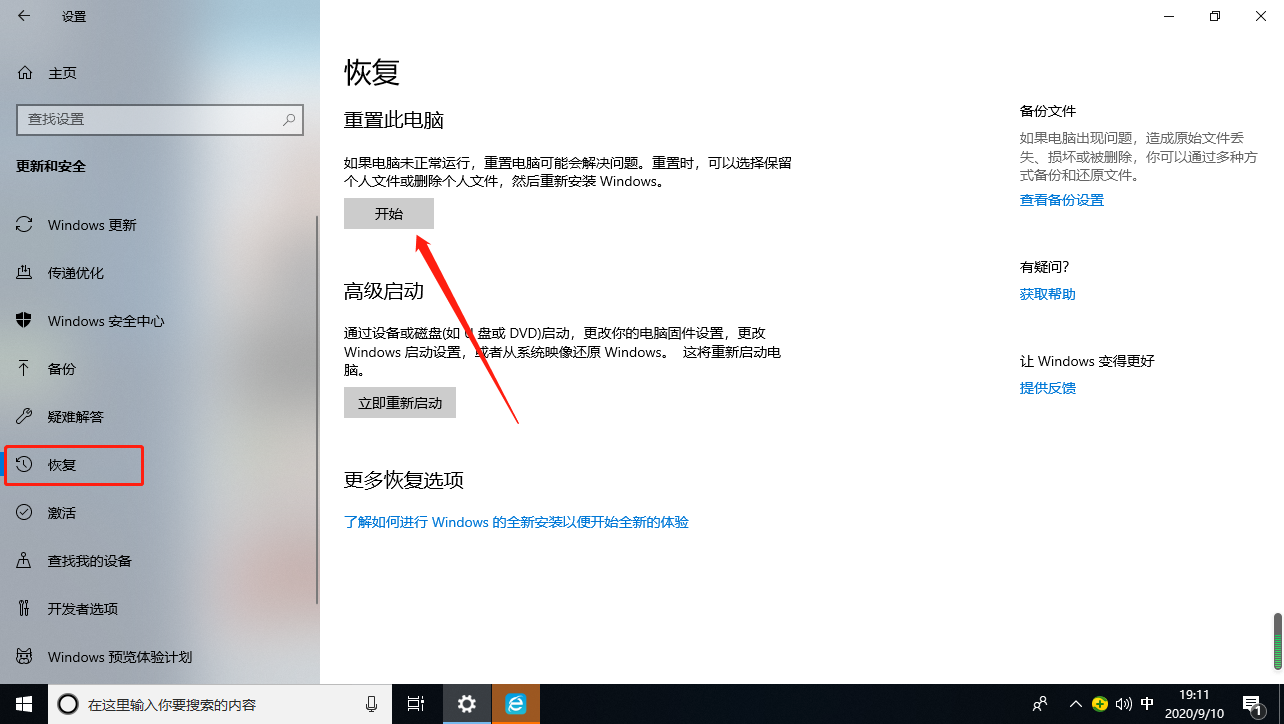Click the 提供反馈 link
Screen dimensions: 1284x724
pyautogui.click(x=1047, y=388)
